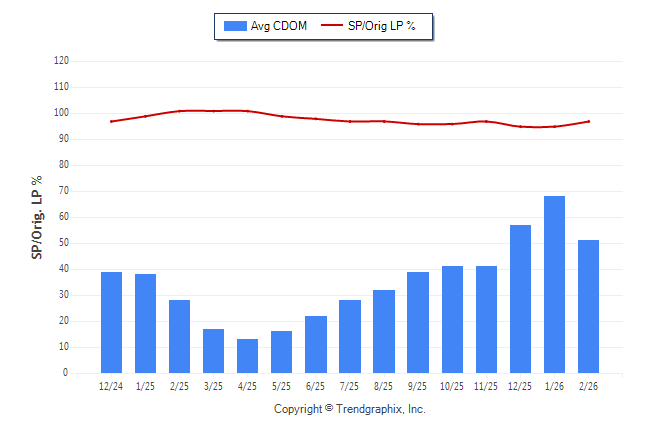Click the red line point above 4/25
Screen dimensions: 646x434
[x=247, y=111]
